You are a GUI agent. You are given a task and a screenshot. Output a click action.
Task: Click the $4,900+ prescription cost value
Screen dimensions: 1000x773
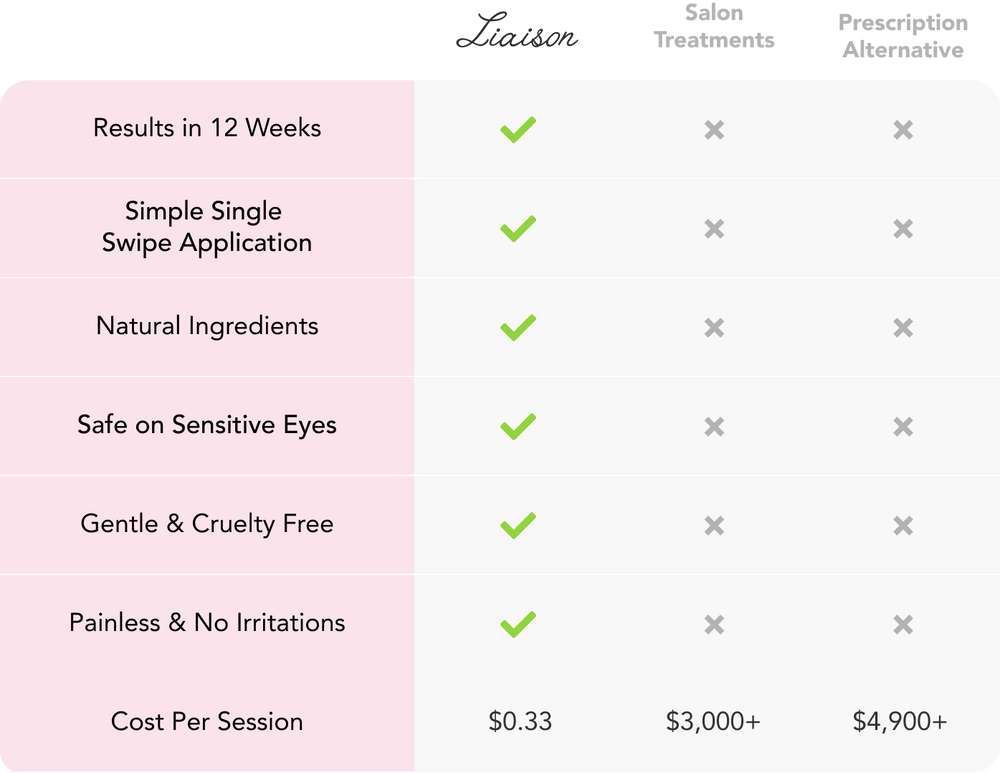click(900, 721)
